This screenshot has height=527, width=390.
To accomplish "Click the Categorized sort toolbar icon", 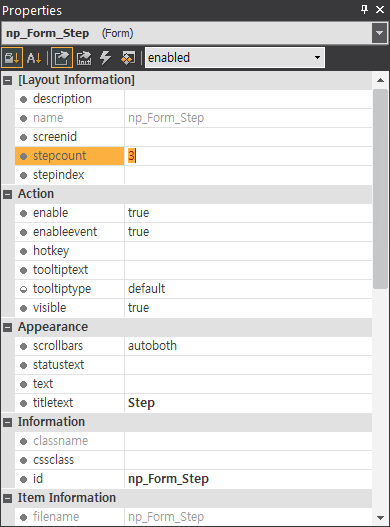I will coord(12,58).
